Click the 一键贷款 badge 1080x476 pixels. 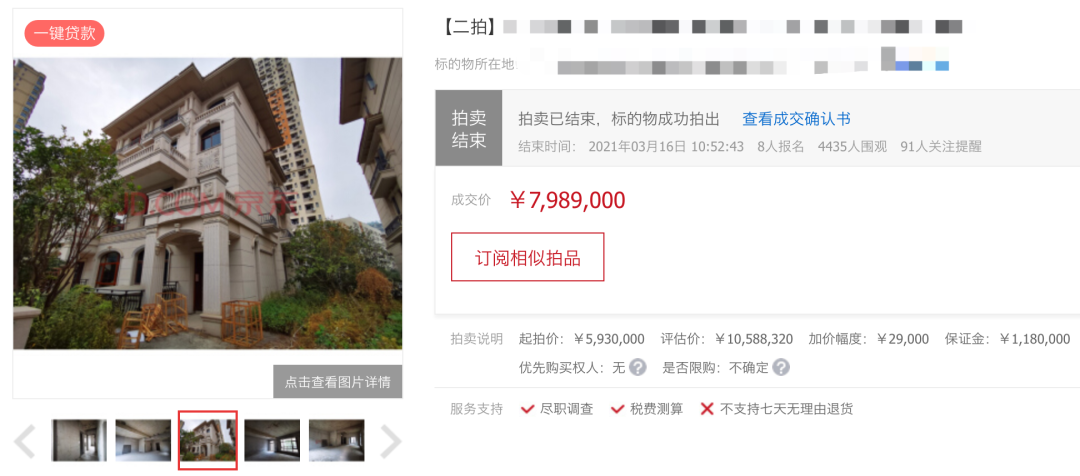tap(64, 33)
